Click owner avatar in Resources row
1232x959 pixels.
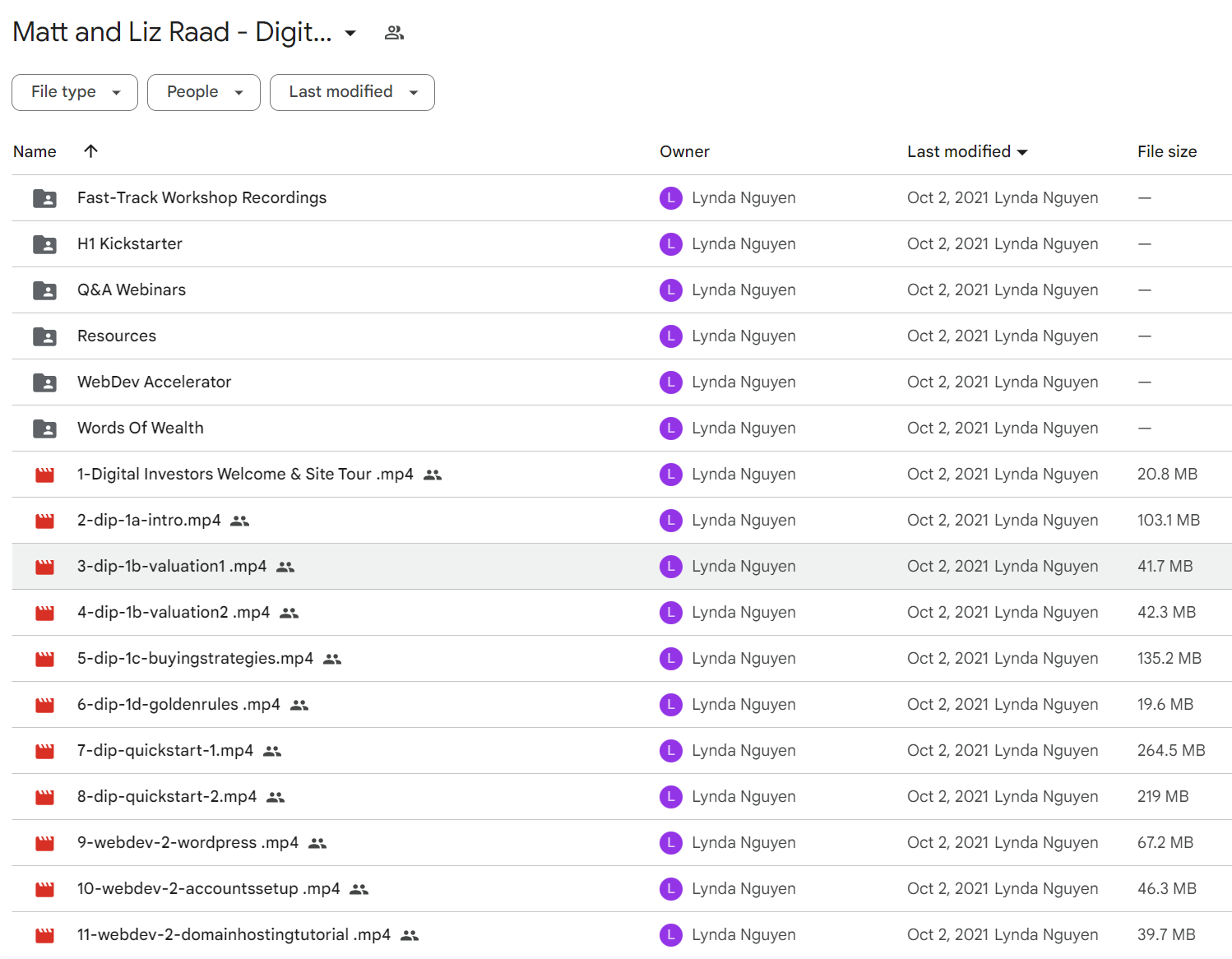[671, 336]
